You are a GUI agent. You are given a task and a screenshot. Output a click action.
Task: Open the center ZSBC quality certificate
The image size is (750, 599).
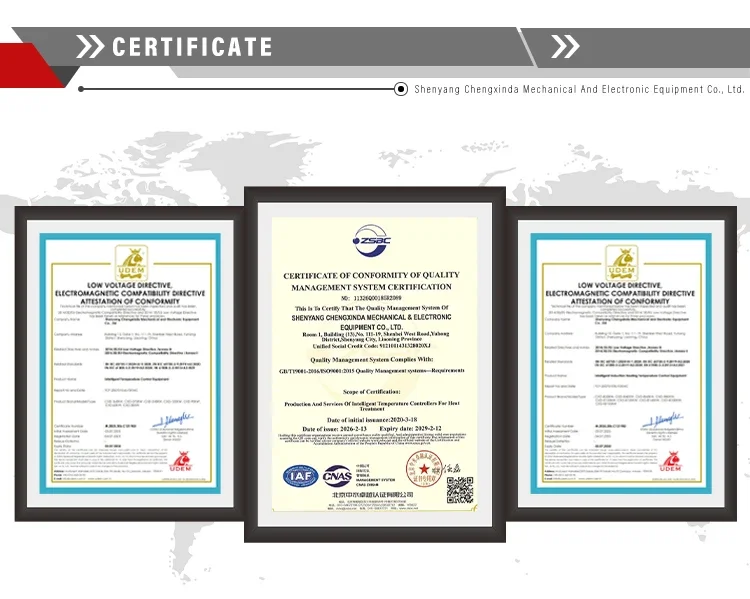point(375,365)
